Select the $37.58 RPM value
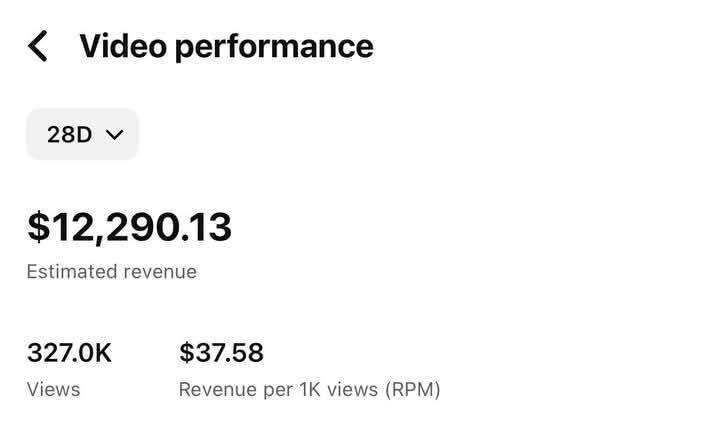720x438 pixels. coord(221,353)
